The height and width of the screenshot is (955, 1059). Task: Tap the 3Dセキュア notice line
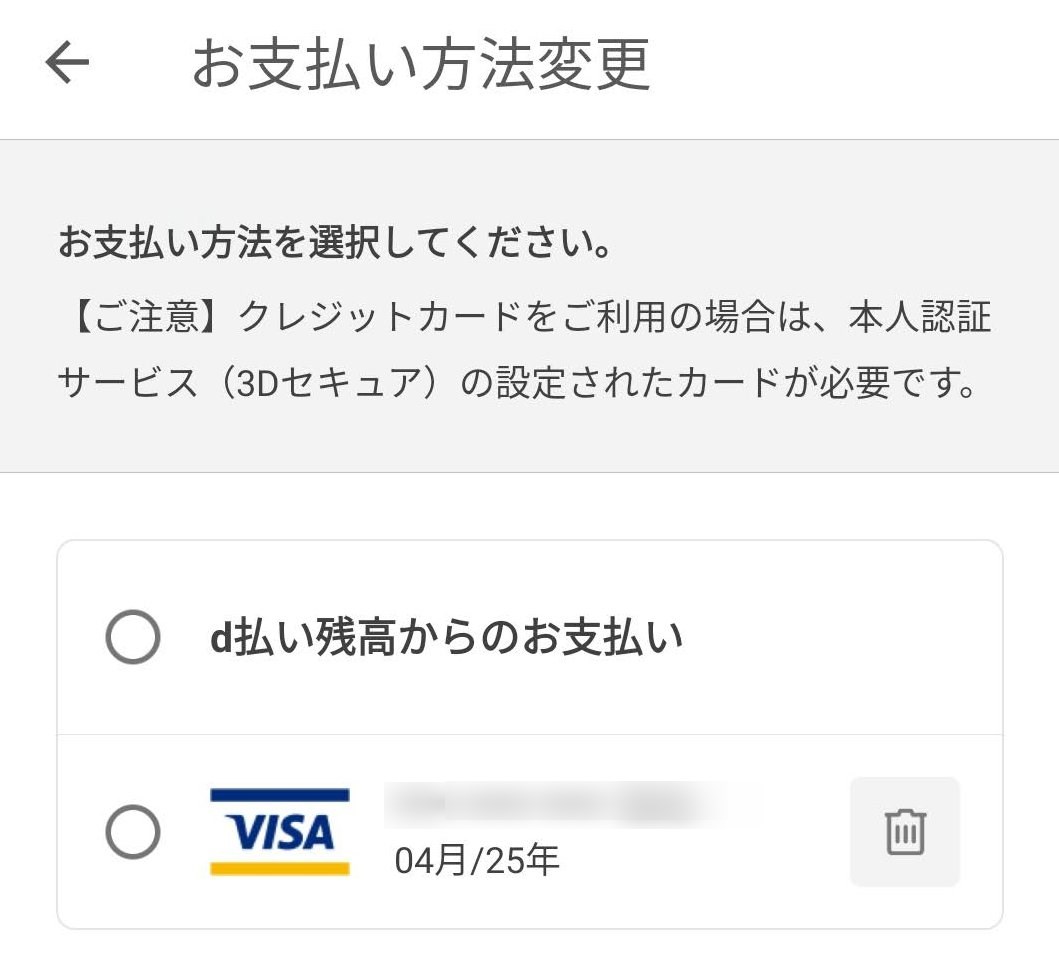click(x=518, y=382)
